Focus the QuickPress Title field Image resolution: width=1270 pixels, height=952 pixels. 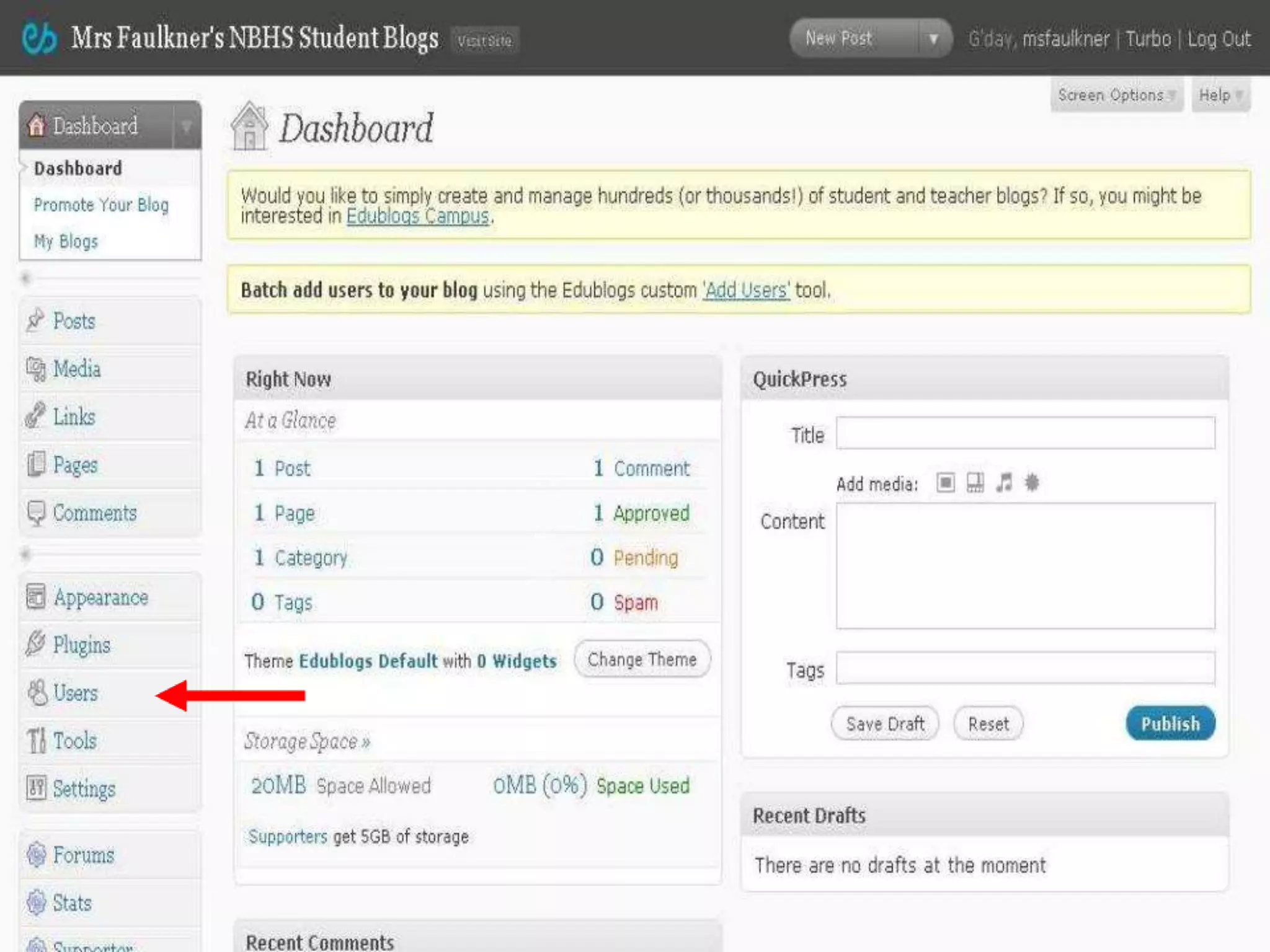point(1025,433)
